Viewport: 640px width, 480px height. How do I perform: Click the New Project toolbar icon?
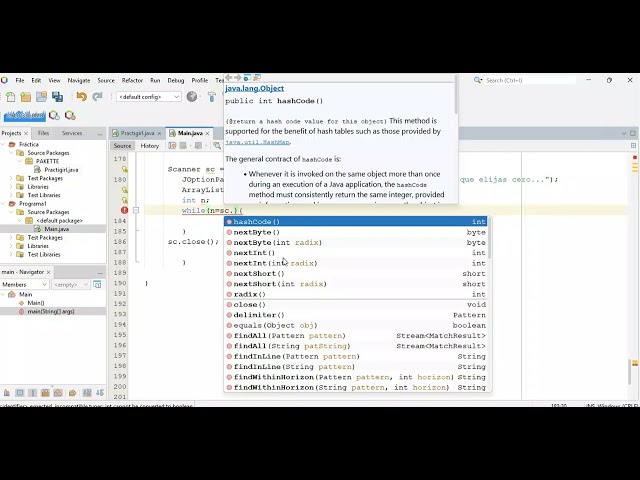(26, 97)
